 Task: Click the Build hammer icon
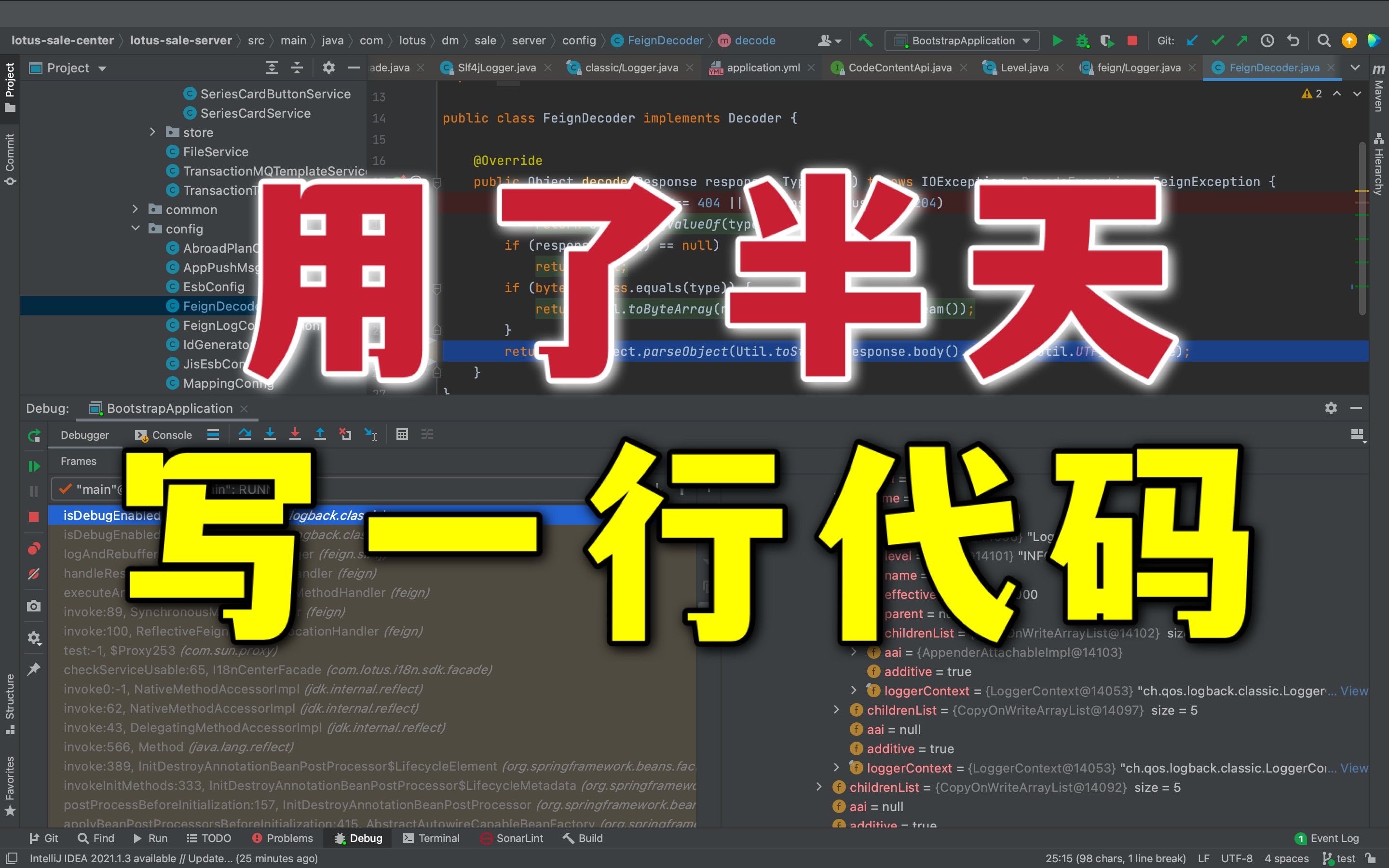pos(866,41)
